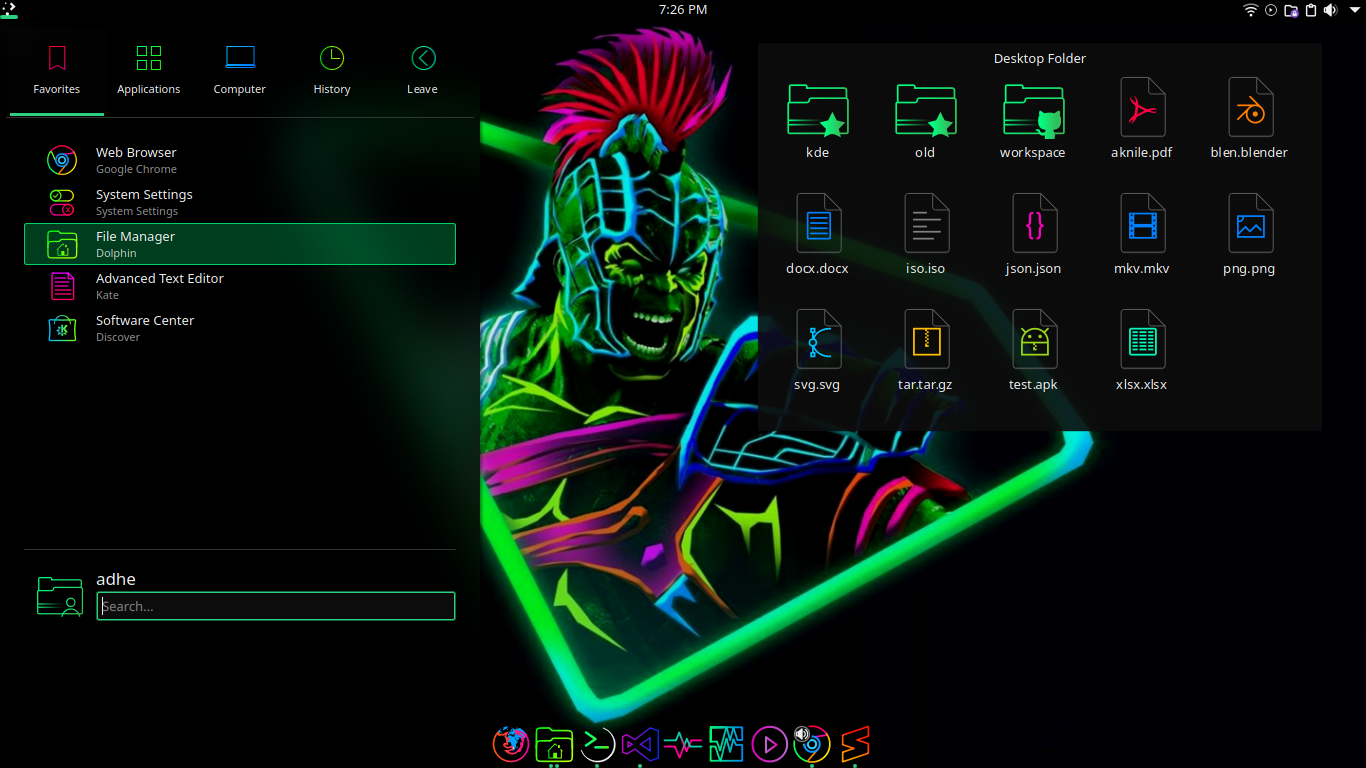Viewport: 1366px width, 768px height.
Task: Launch Sublime Text from the dock
Action: [x=855, y=744]
